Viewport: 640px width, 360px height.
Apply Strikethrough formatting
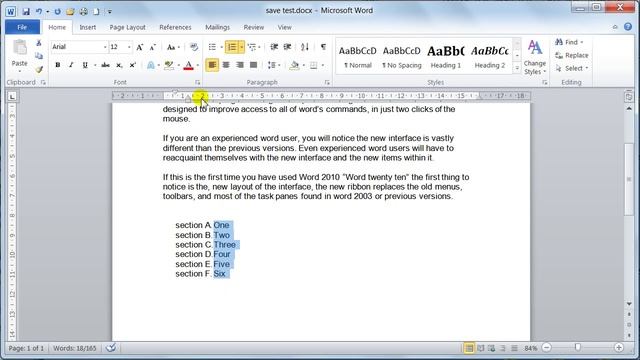[105, 65]
